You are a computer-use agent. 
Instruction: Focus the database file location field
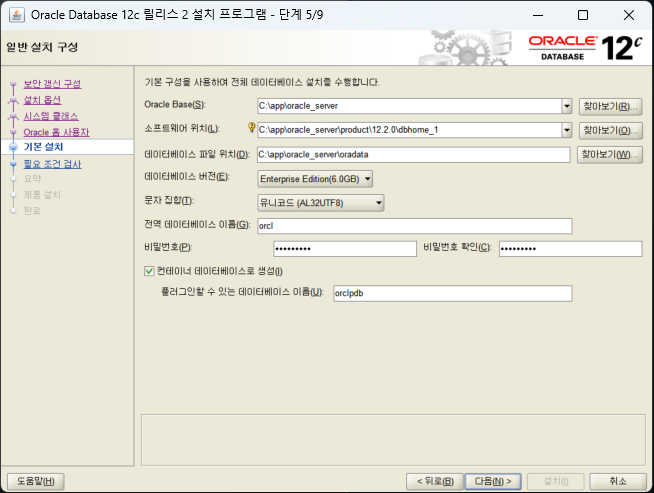click(414, 155)
